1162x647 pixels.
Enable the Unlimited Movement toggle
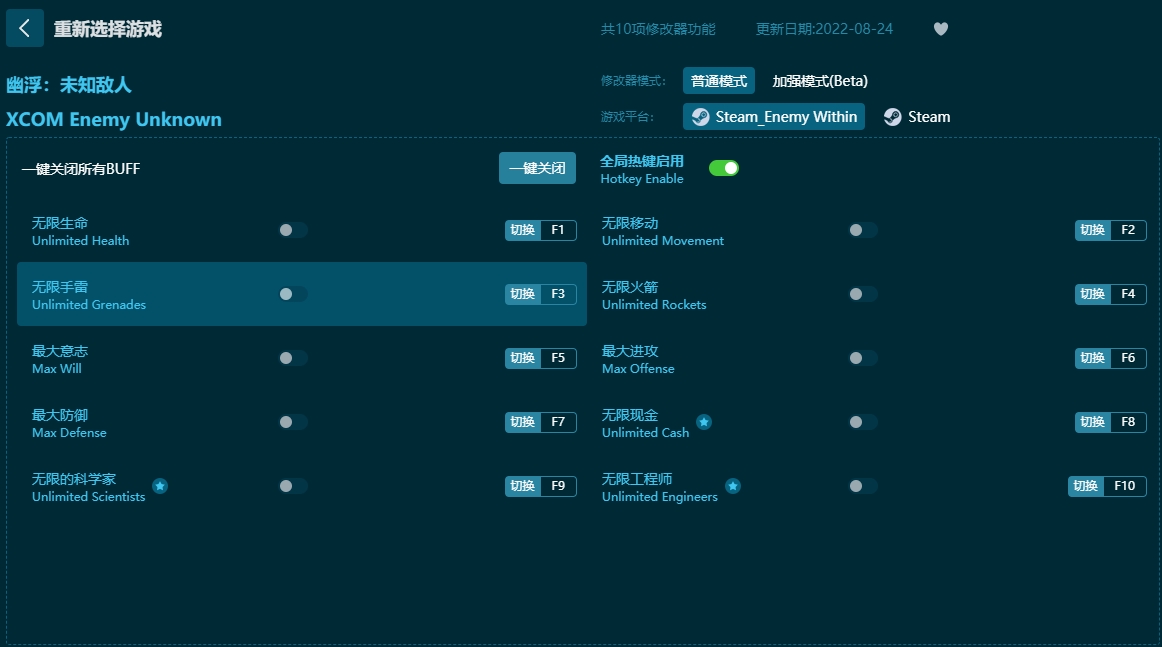pyautogui.click(x=862, y=230)
